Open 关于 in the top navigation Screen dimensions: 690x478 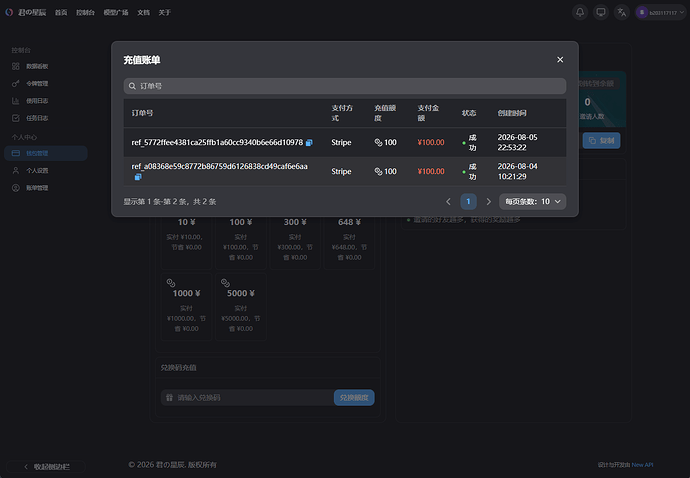165,13
